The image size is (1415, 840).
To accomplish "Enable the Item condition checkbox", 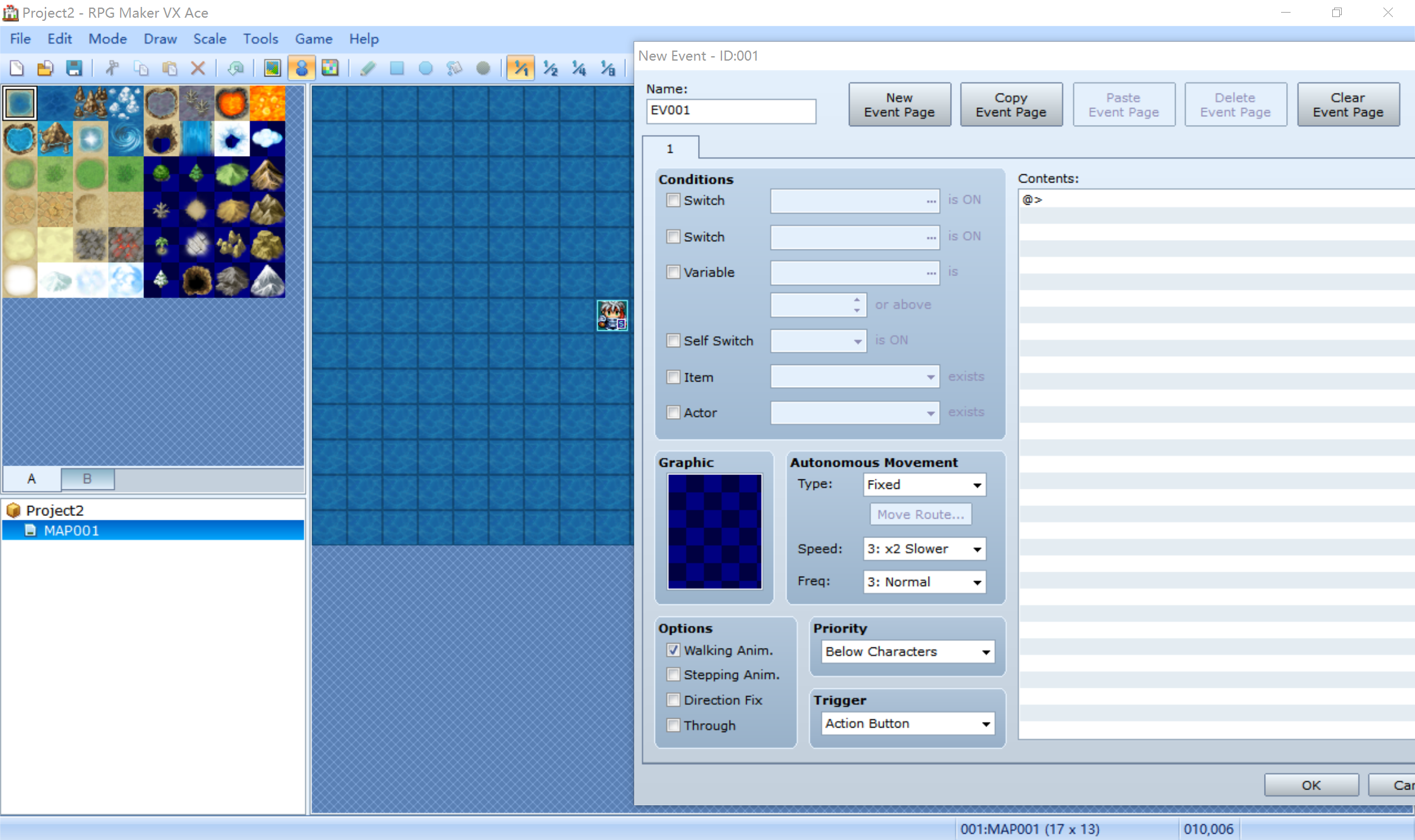I will [x=673, y=377].
